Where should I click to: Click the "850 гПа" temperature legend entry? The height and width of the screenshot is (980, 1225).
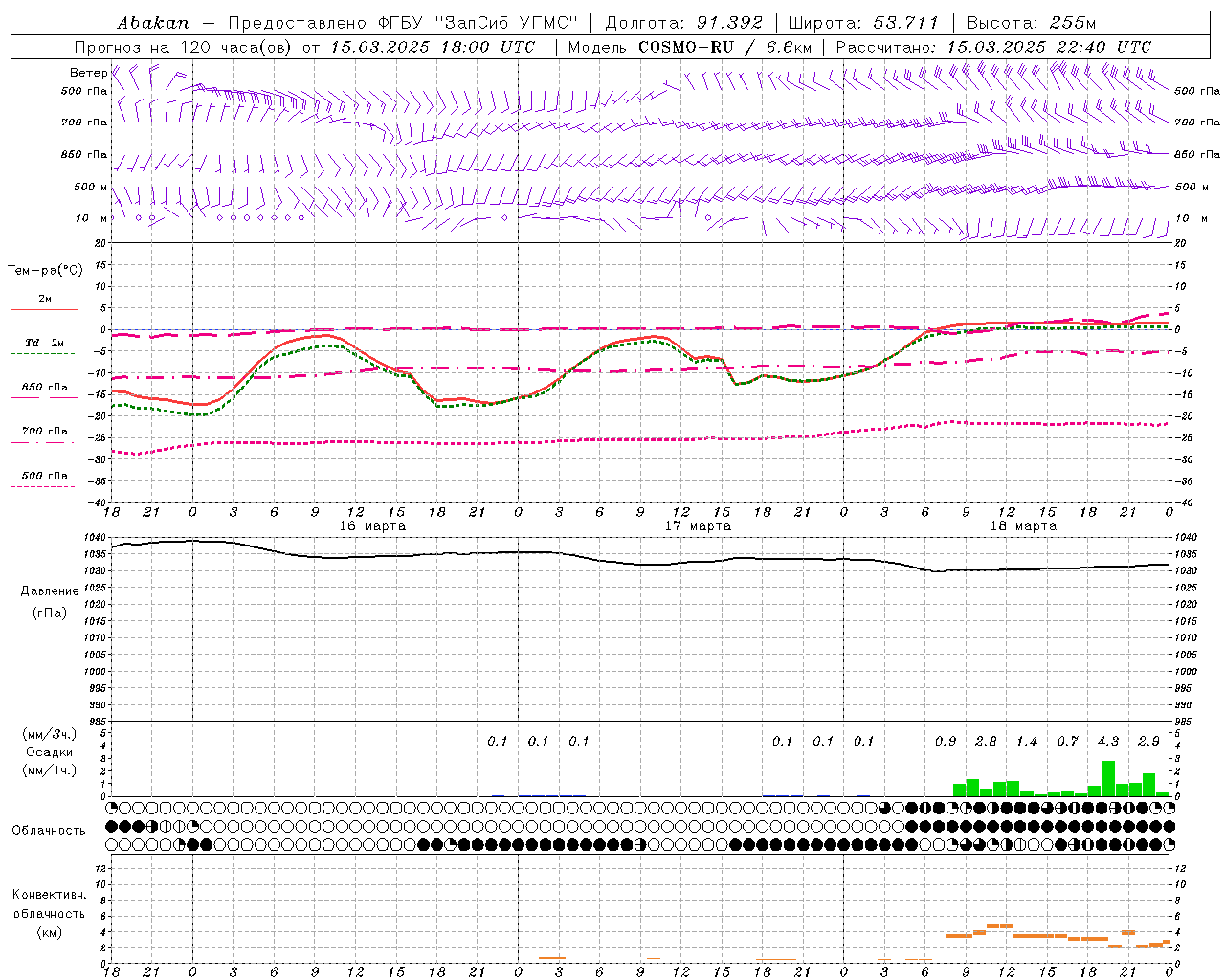point(44,388)
